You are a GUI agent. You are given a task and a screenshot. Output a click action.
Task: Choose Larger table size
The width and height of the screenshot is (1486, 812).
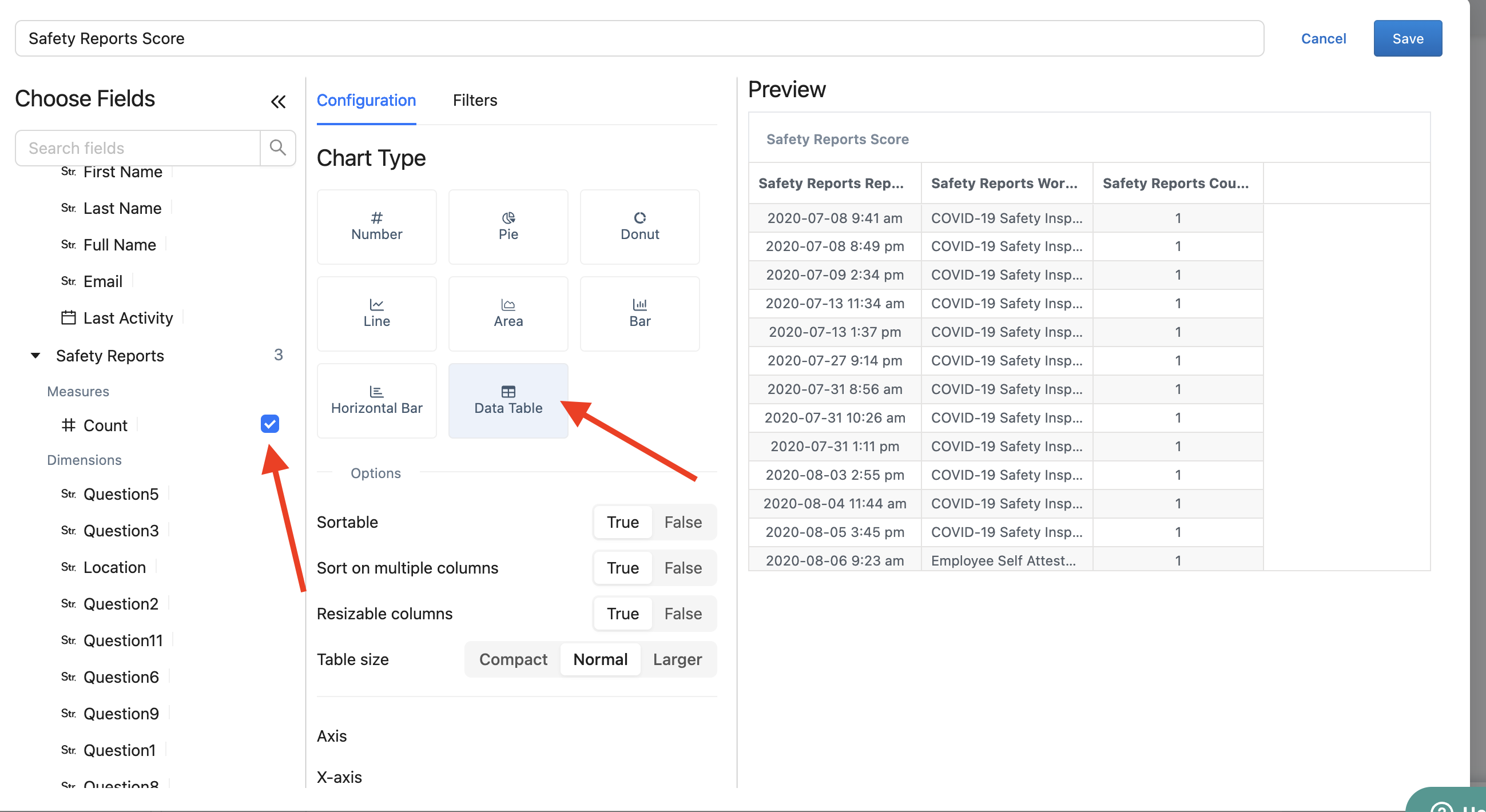click(677, 659)
